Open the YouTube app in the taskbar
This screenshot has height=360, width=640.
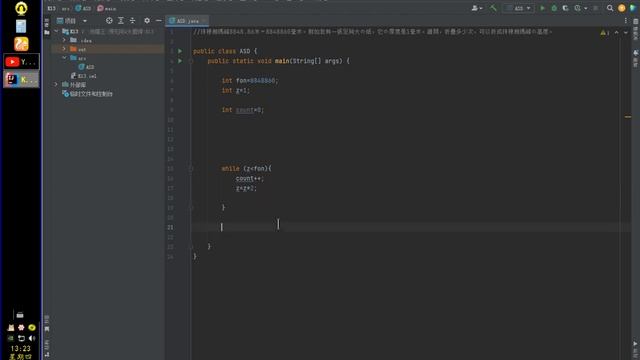point(22,62)
